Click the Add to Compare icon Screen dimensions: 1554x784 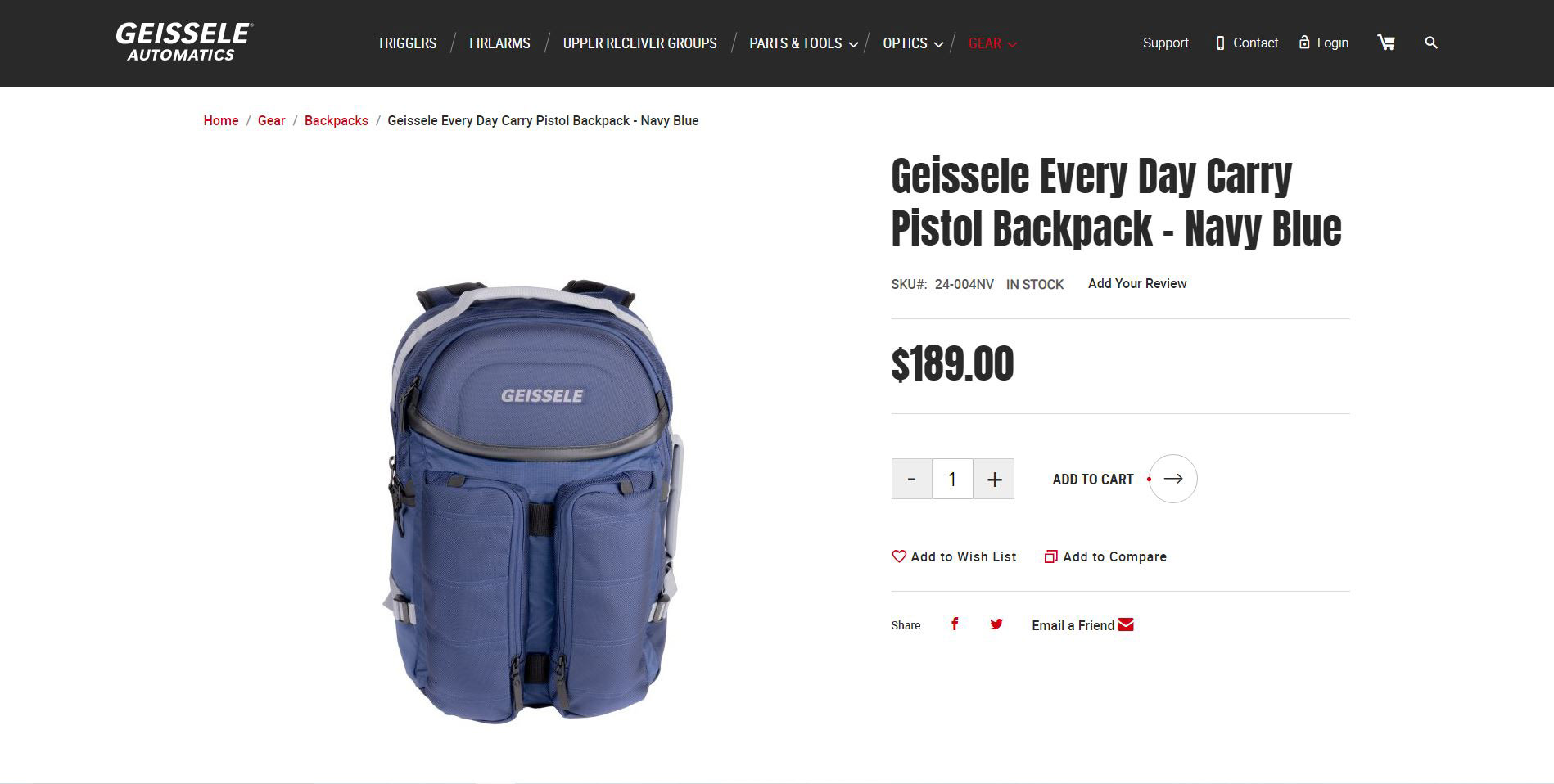[x=1051, y=556]
